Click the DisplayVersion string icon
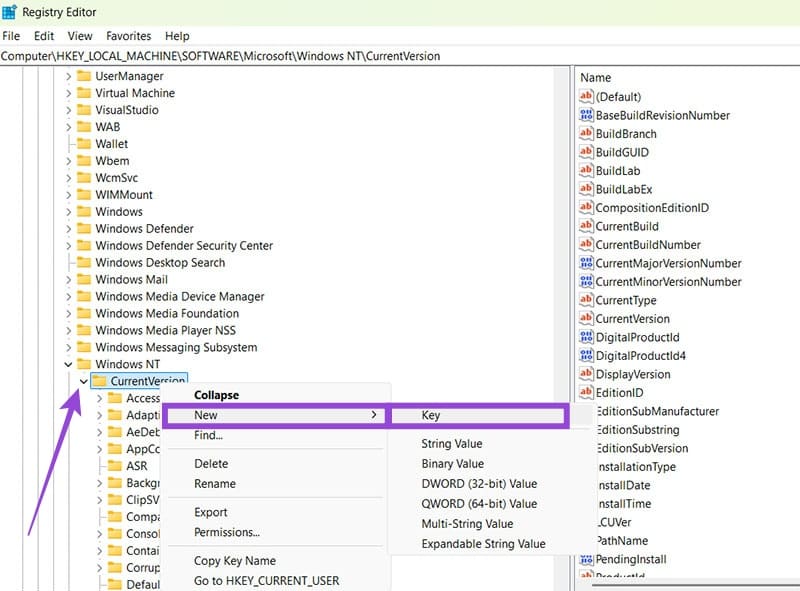The width and height of the screenshot is (800, 591). click(x=586, y=374)
